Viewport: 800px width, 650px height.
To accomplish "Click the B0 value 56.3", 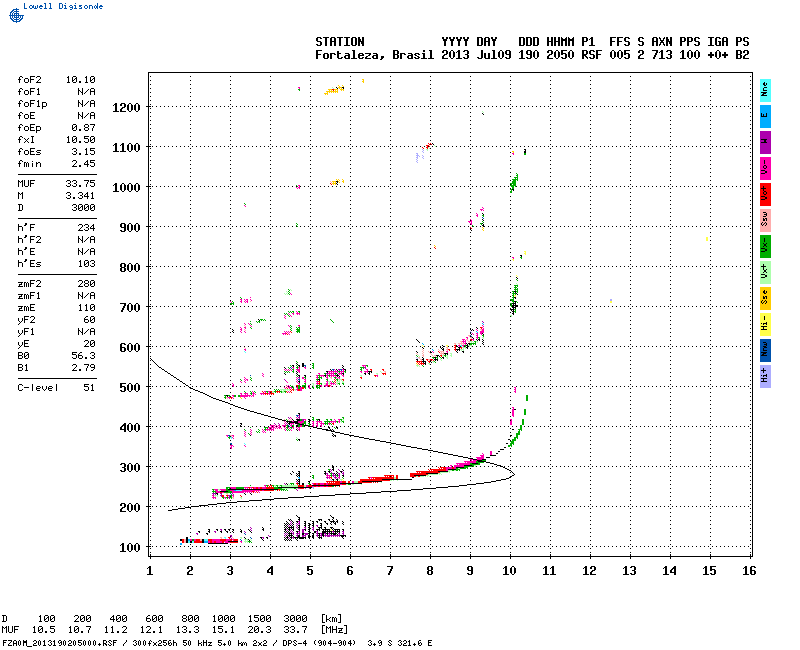I will [84, 356].
